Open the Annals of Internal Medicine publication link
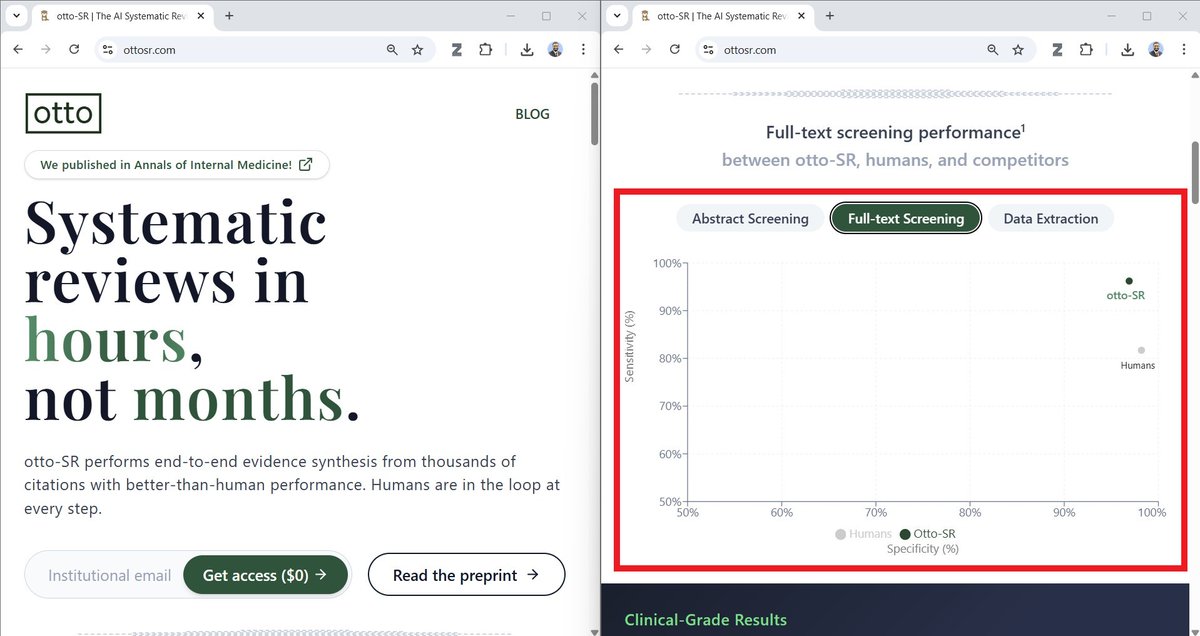Image resolution: width=1200 pixels, height=636 pixels. [177, 165]
